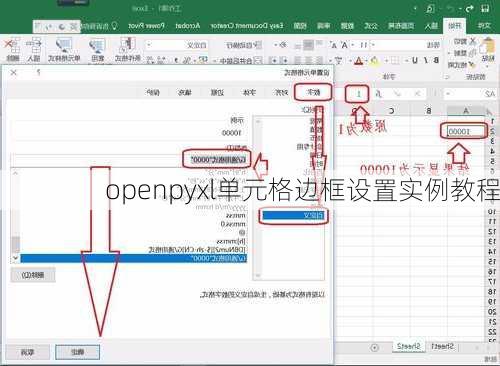Screen dimensions: 500x366
Task: Click the print preview icon in title bar
Action: 430,9
